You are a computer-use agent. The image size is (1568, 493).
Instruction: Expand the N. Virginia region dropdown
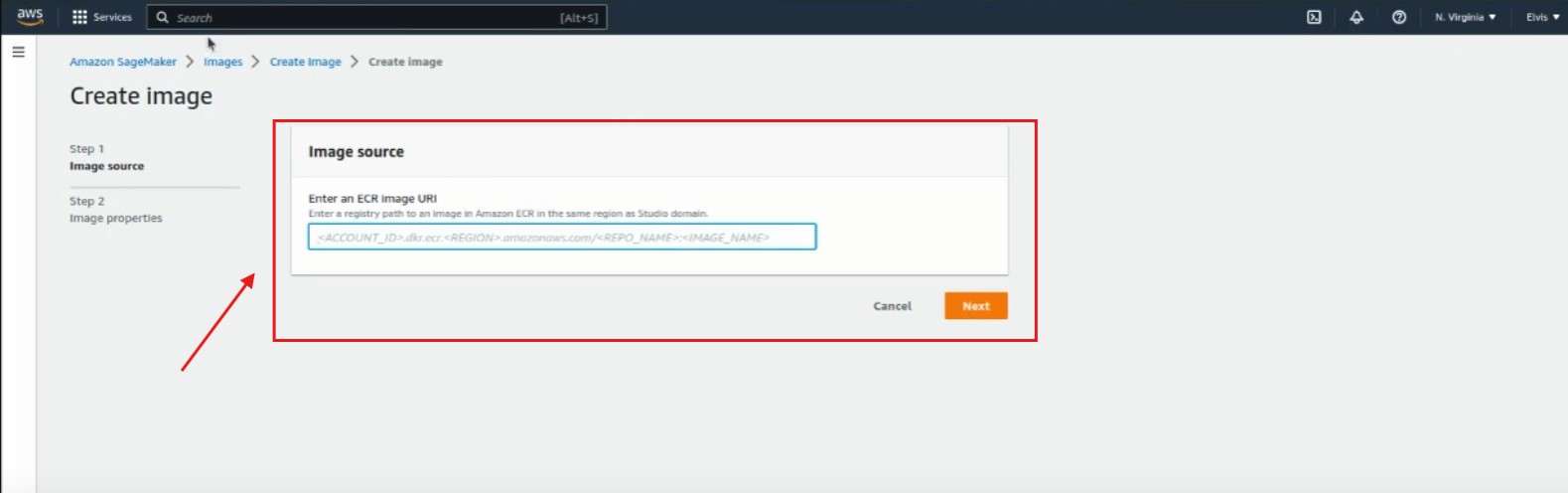point(1465,17)
